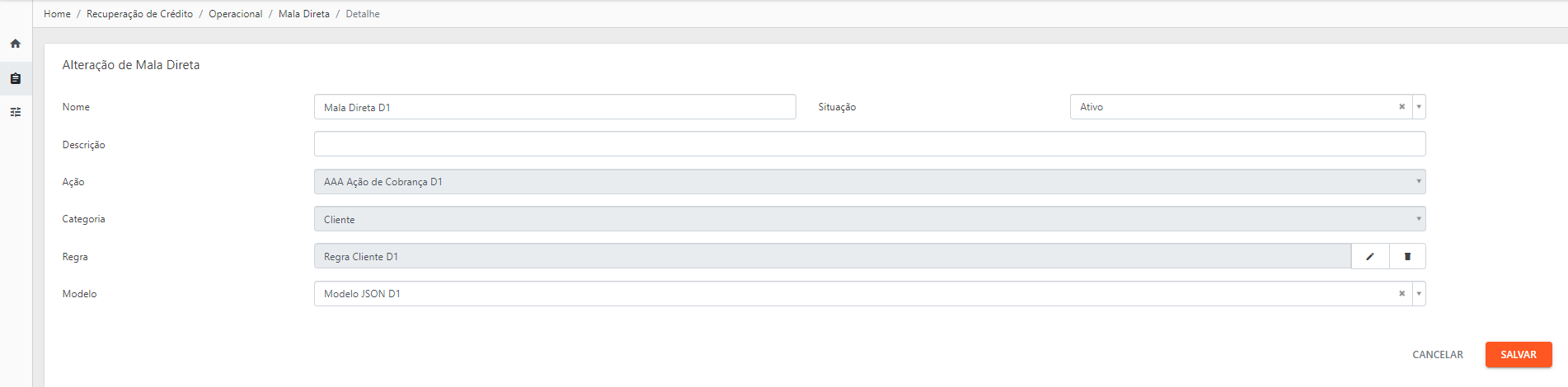Open the sliders settings icon in sidebar

coord(16,112)
